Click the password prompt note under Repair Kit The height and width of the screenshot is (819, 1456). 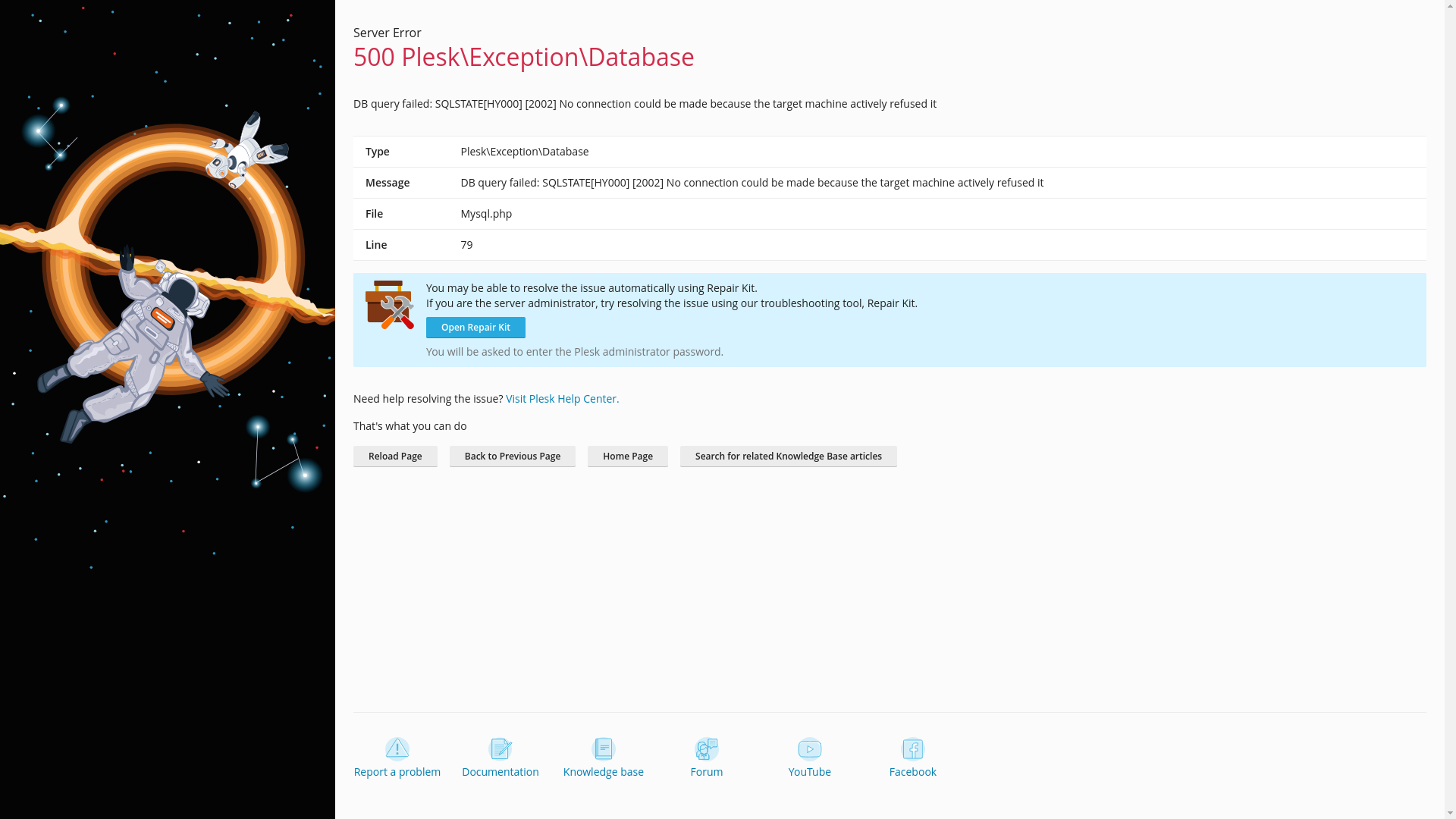pyautogui.click(x=575, y=352)
